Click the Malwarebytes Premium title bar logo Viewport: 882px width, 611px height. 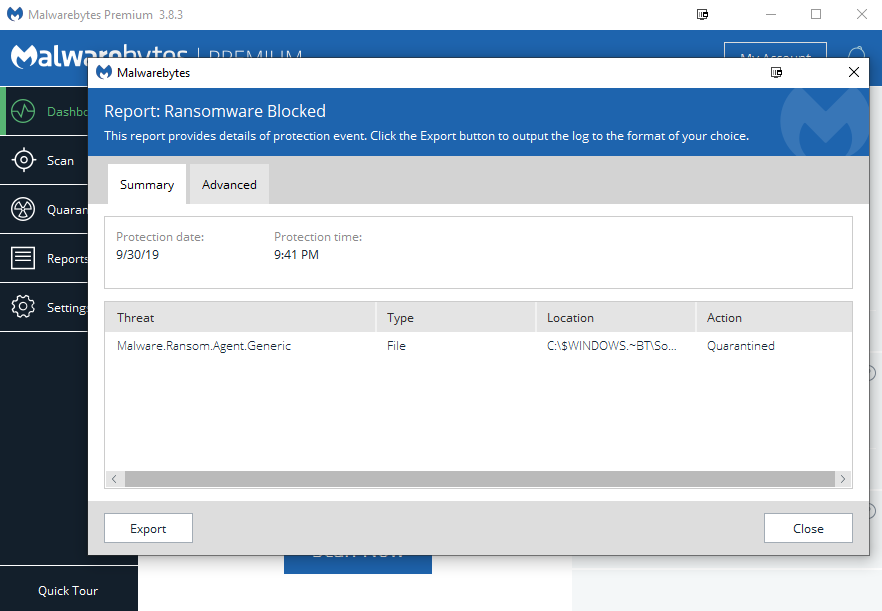coord(15,15)
